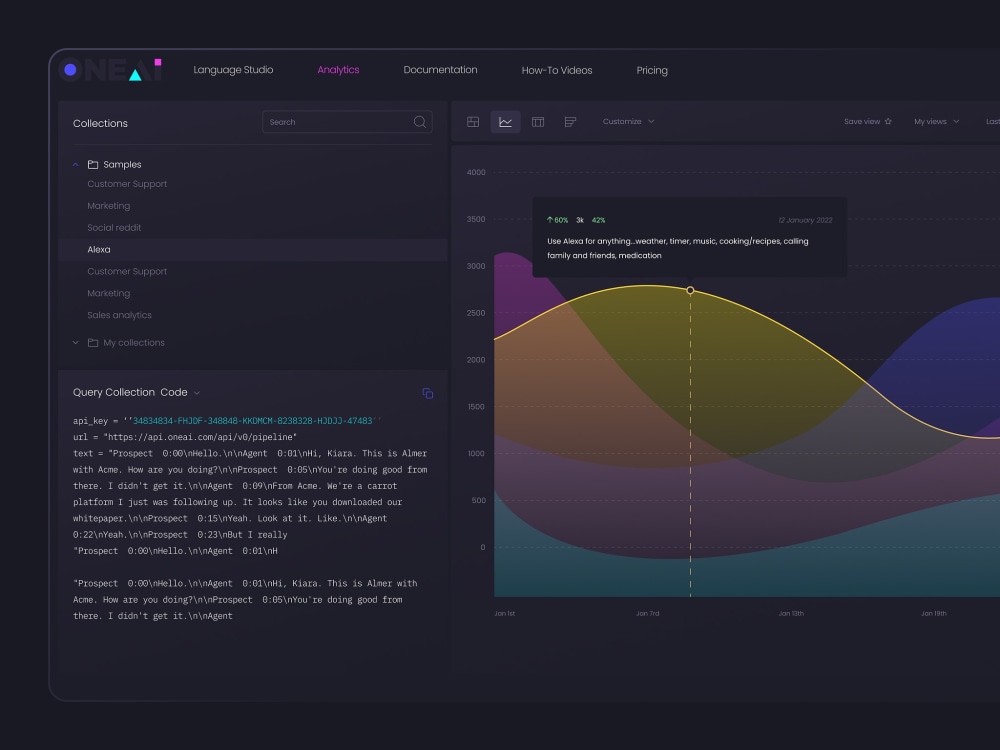Switch to the list bars view
This screenshot has height=750, width=1000.
pyautogui.click(x=571, y=122)
